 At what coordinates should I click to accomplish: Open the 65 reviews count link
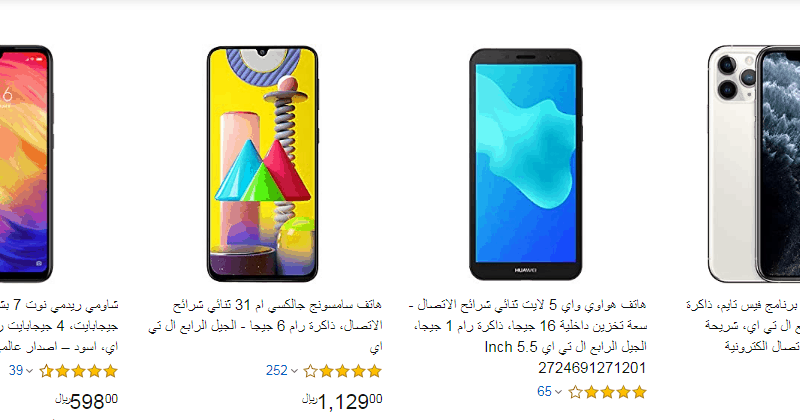[x=544, y=391]
